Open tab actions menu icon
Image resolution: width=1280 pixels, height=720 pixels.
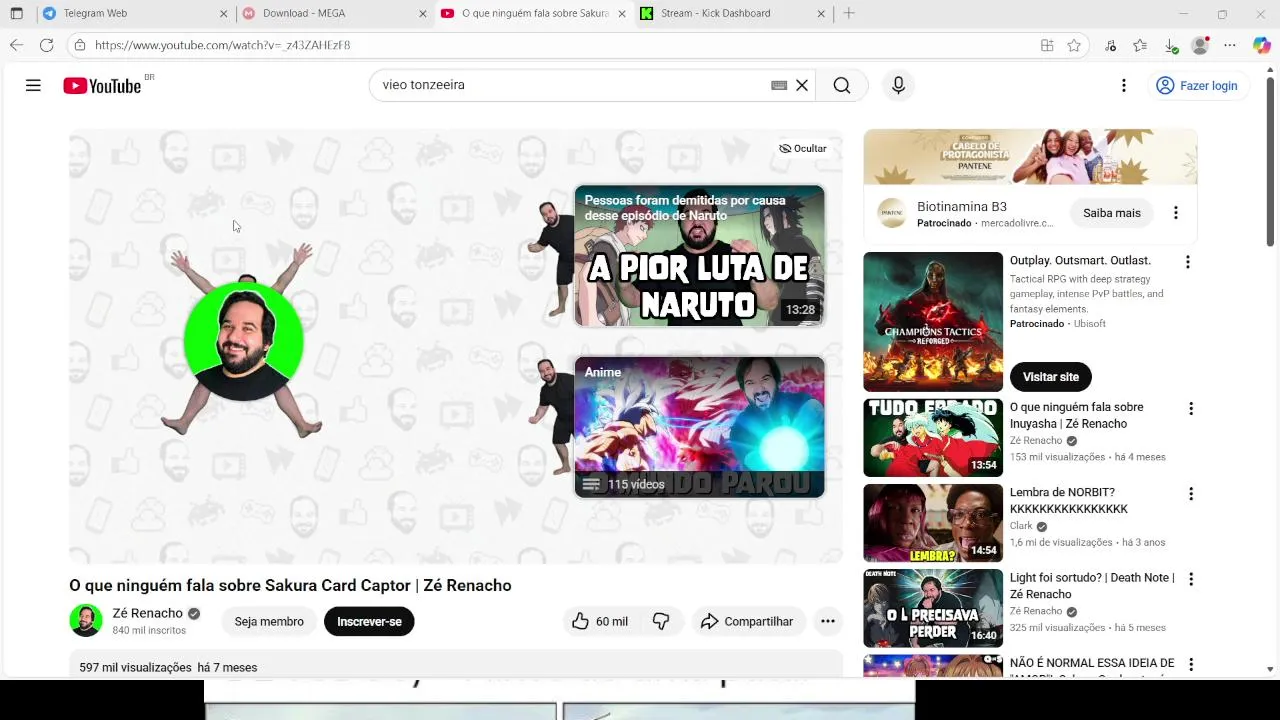16,13
